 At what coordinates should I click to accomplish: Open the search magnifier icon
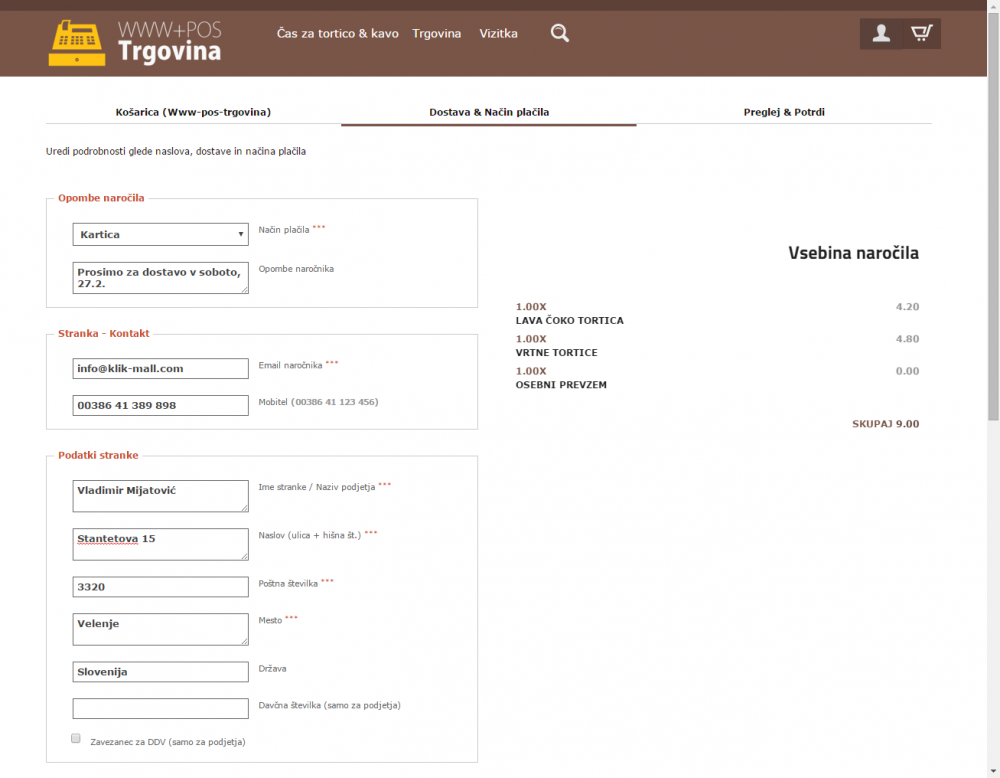(x=560, y=34)
